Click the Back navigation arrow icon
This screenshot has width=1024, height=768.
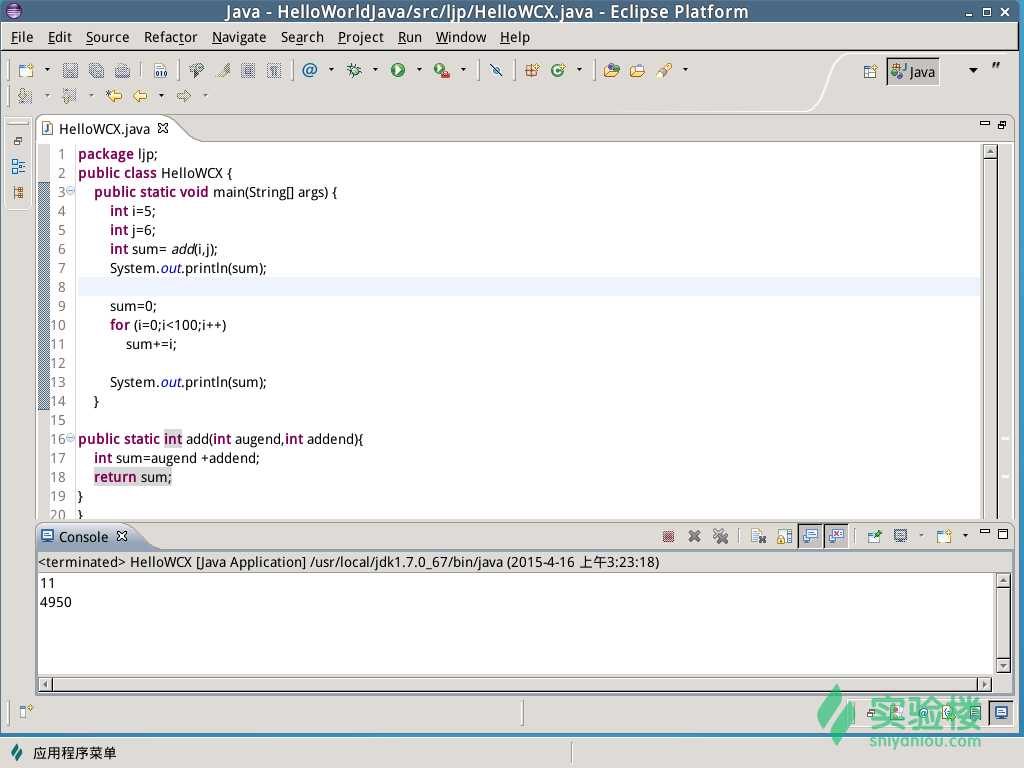click(140, 97)
